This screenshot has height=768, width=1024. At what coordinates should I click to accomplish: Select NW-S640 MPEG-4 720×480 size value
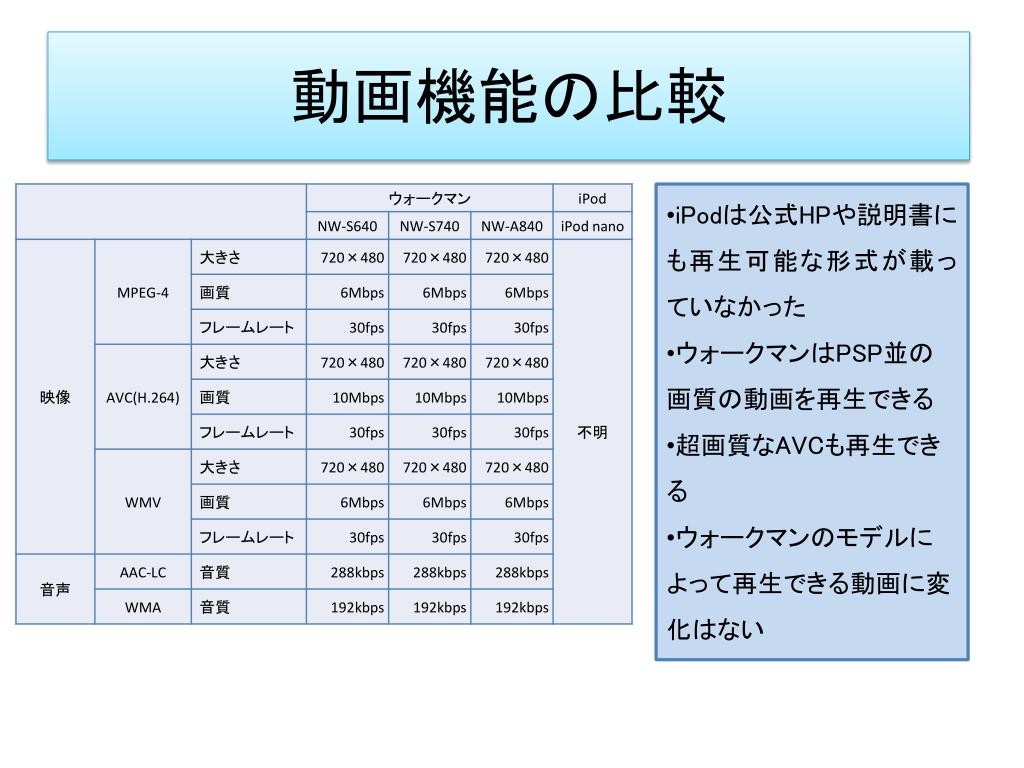pyautogui.click(x=347, y=257)
